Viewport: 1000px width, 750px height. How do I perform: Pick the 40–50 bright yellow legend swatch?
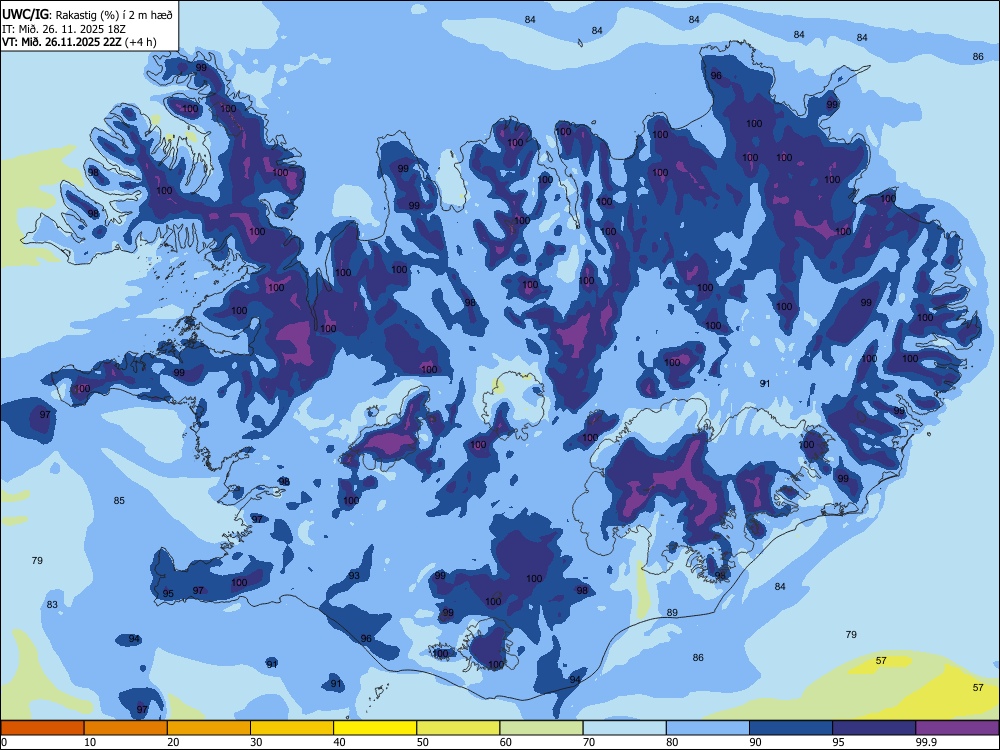click(x=375, y=728)
